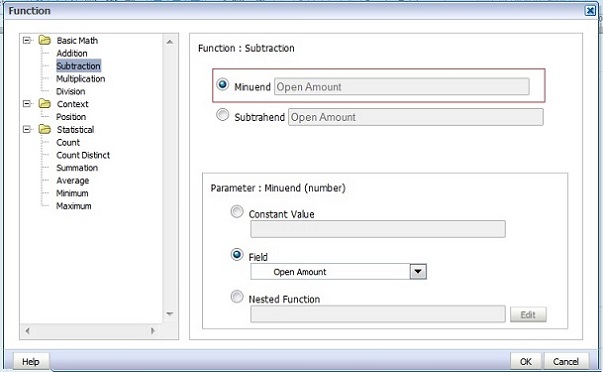
Task: Select the Maximum function
Action: [x=74, y=206]
